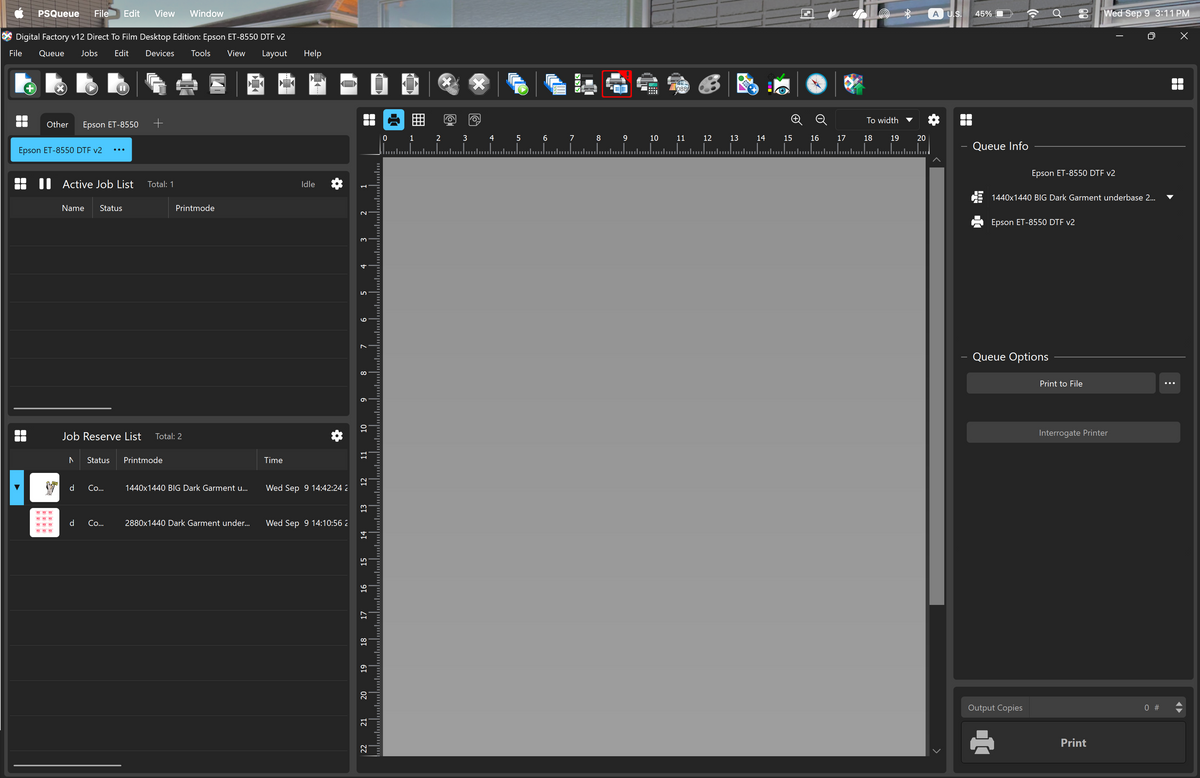The height and width of the screenshot is (778, 1200).
Task: Open the panel menu icon beside Job Reserve List
Action: 20,436
